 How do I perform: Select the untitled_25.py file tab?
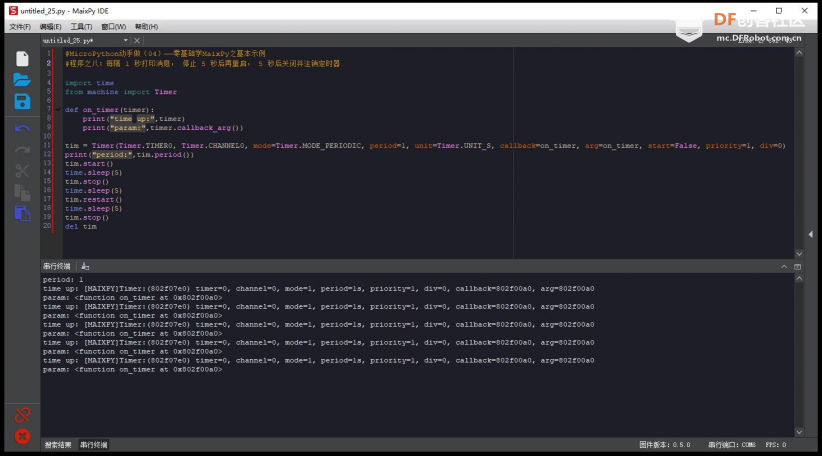pos(68,40)
